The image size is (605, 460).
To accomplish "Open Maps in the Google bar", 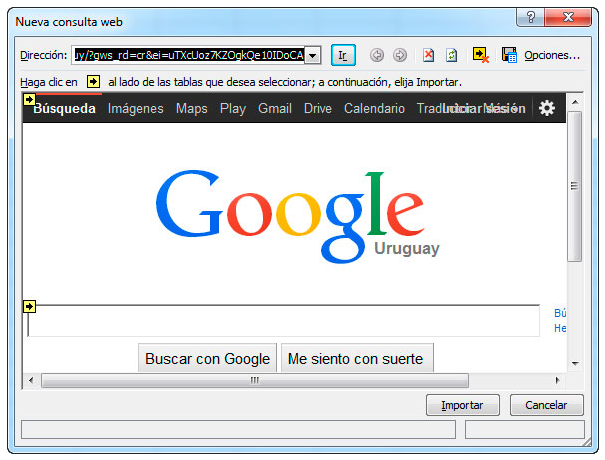I will pos(191,108).
